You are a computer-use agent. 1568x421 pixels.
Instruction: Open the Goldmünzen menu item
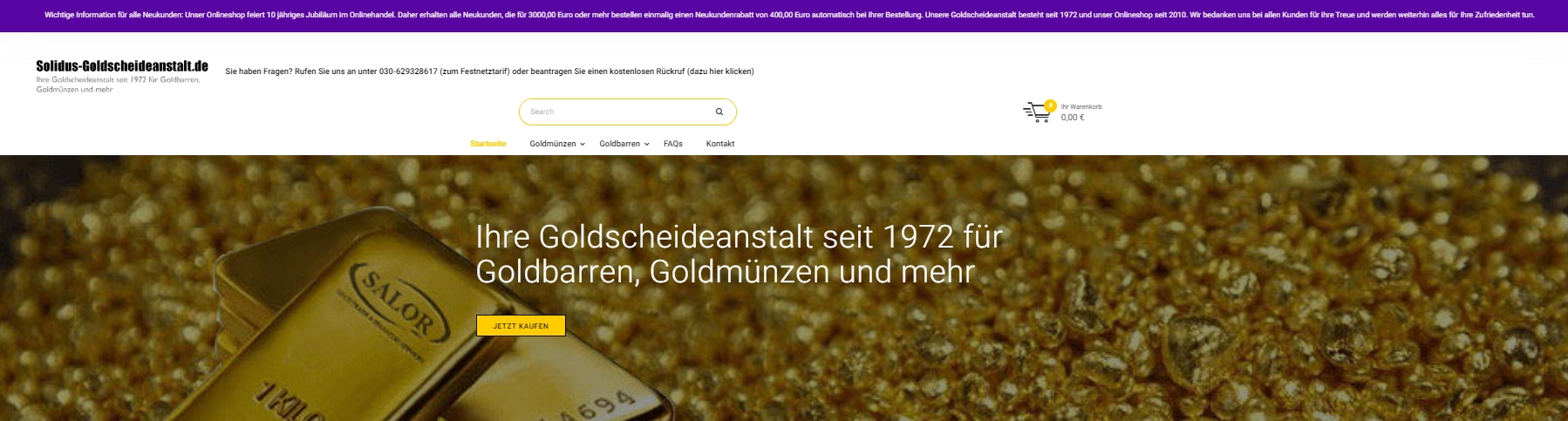(553, 144)
